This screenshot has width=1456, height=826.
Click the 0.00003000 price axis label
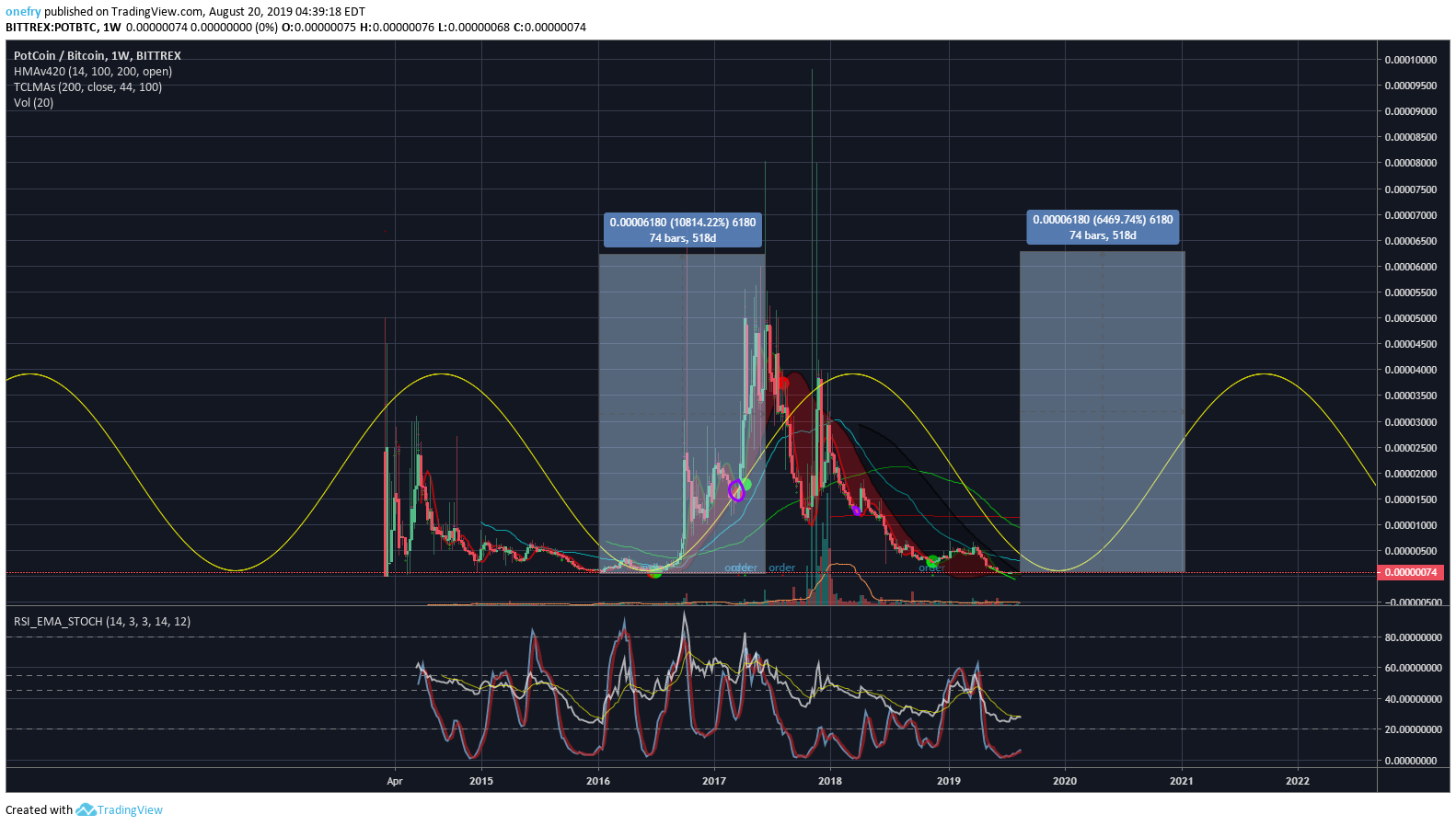click(x=1411, y=422)
